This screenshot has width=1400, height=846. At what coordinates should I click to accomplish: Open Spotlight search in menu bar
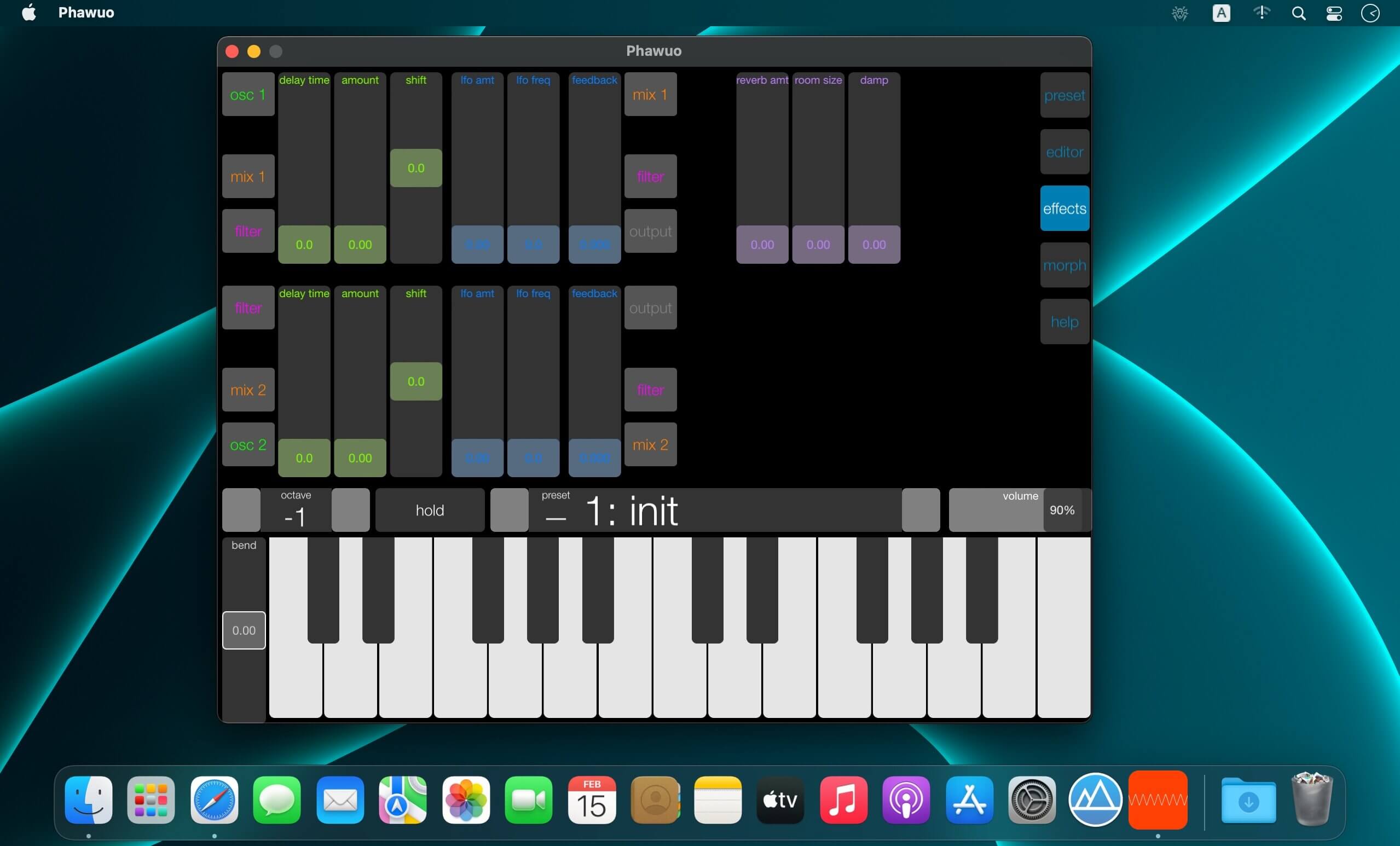1298,13
